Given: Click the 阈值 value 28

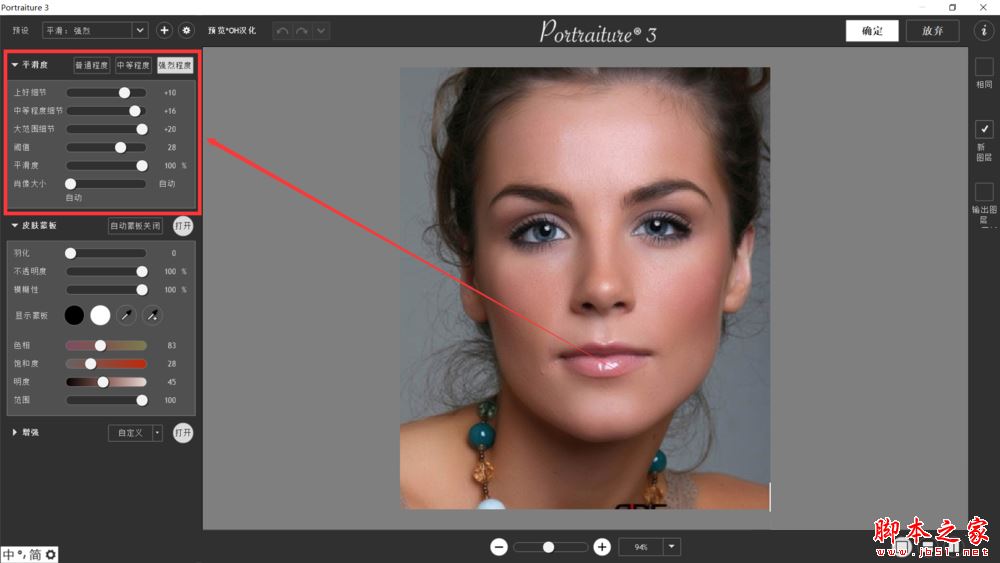Looking at the screenshot, I should [172, 147].
